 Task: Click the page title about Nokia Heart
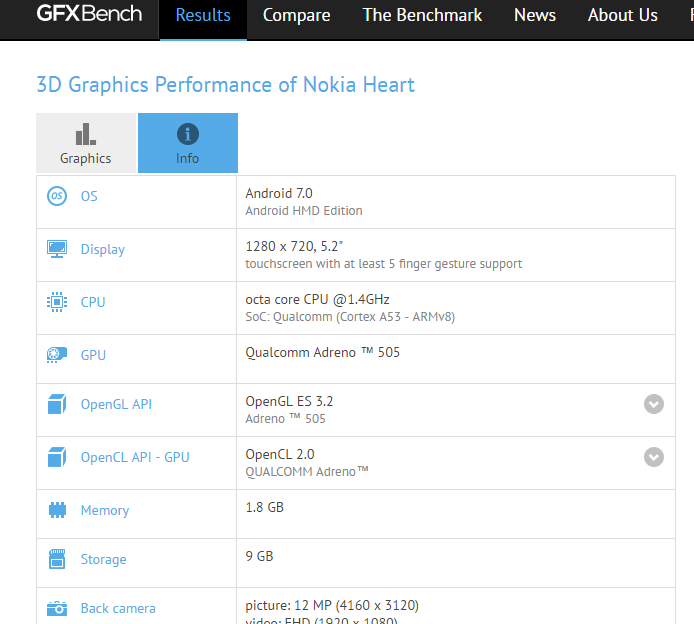tap(226, 85)
